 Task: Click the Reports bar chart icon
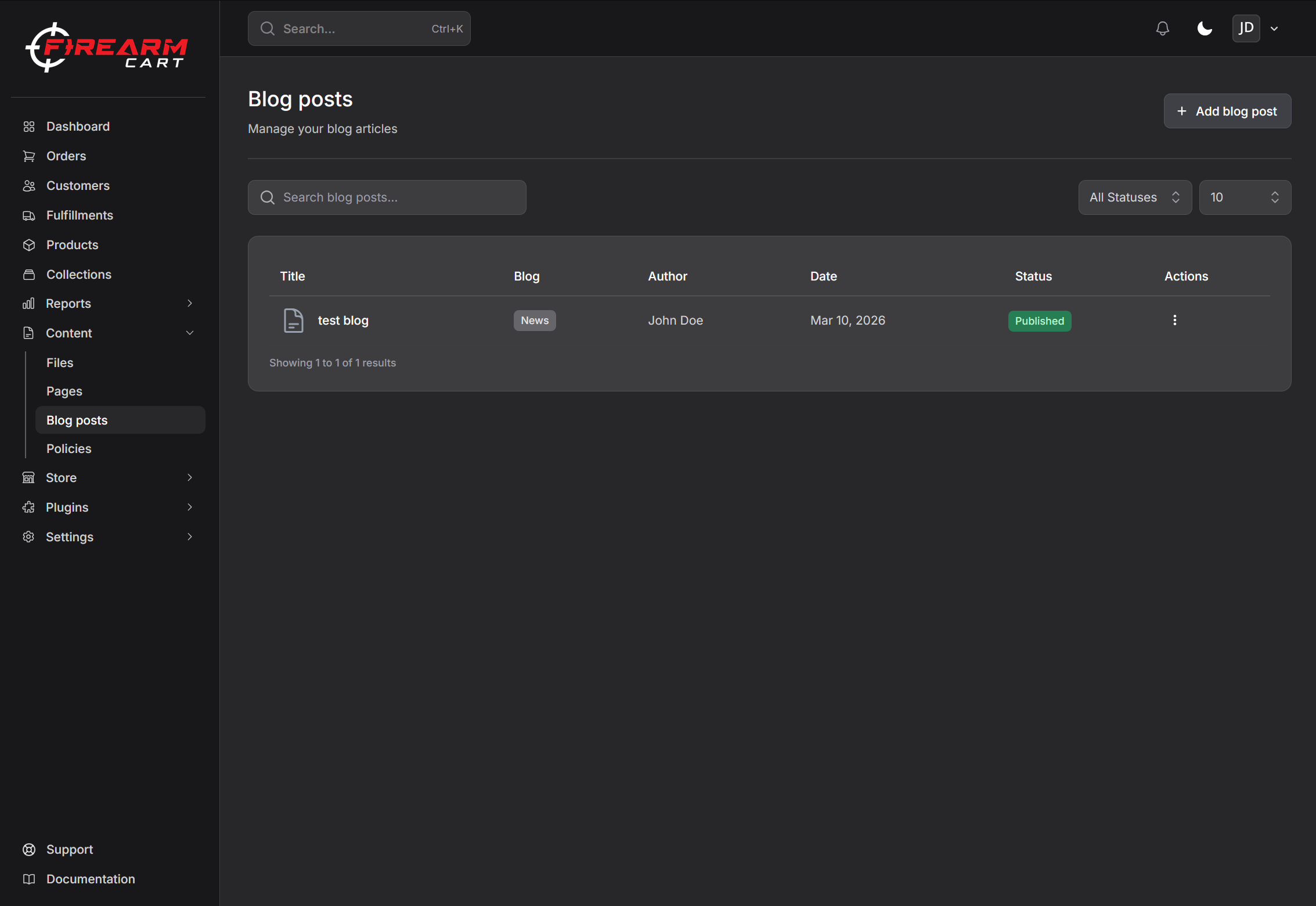point(29,304)
